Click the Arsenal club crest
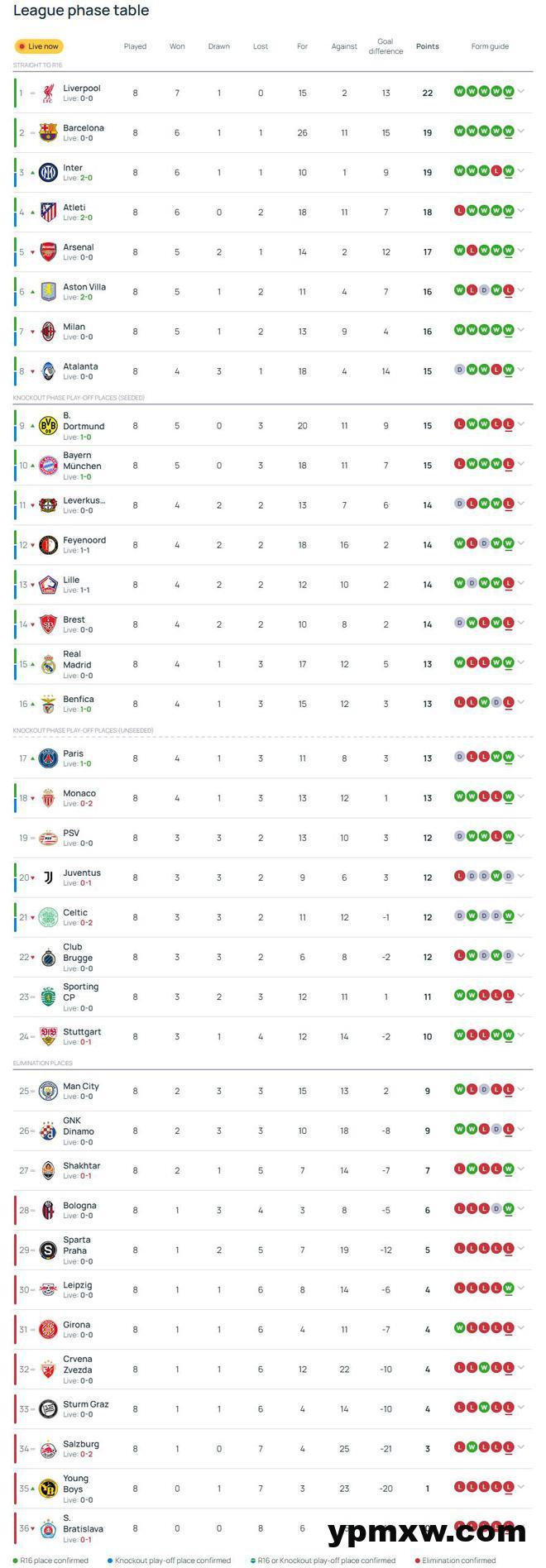 tap(48, 252)
